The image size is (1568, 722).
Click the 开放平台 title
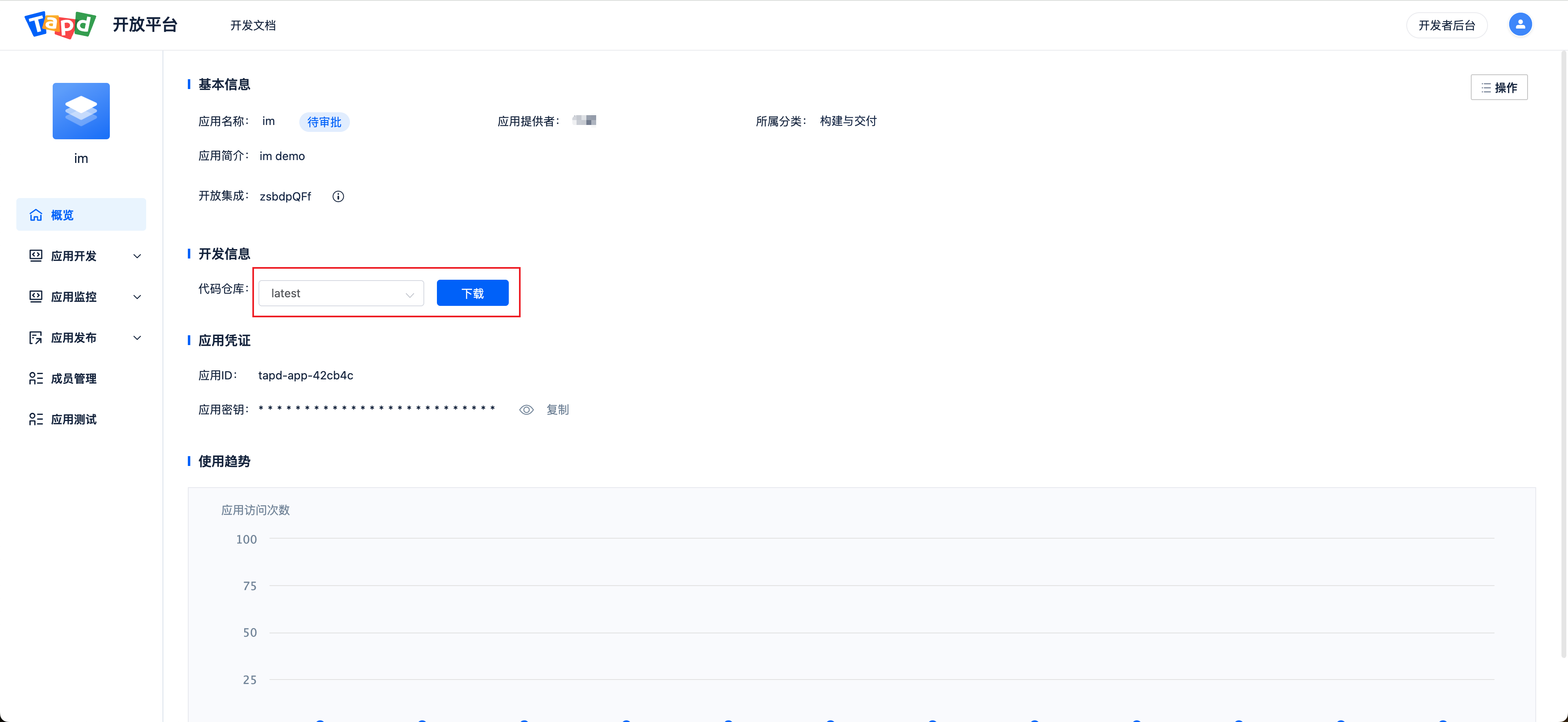click(145, 25)
